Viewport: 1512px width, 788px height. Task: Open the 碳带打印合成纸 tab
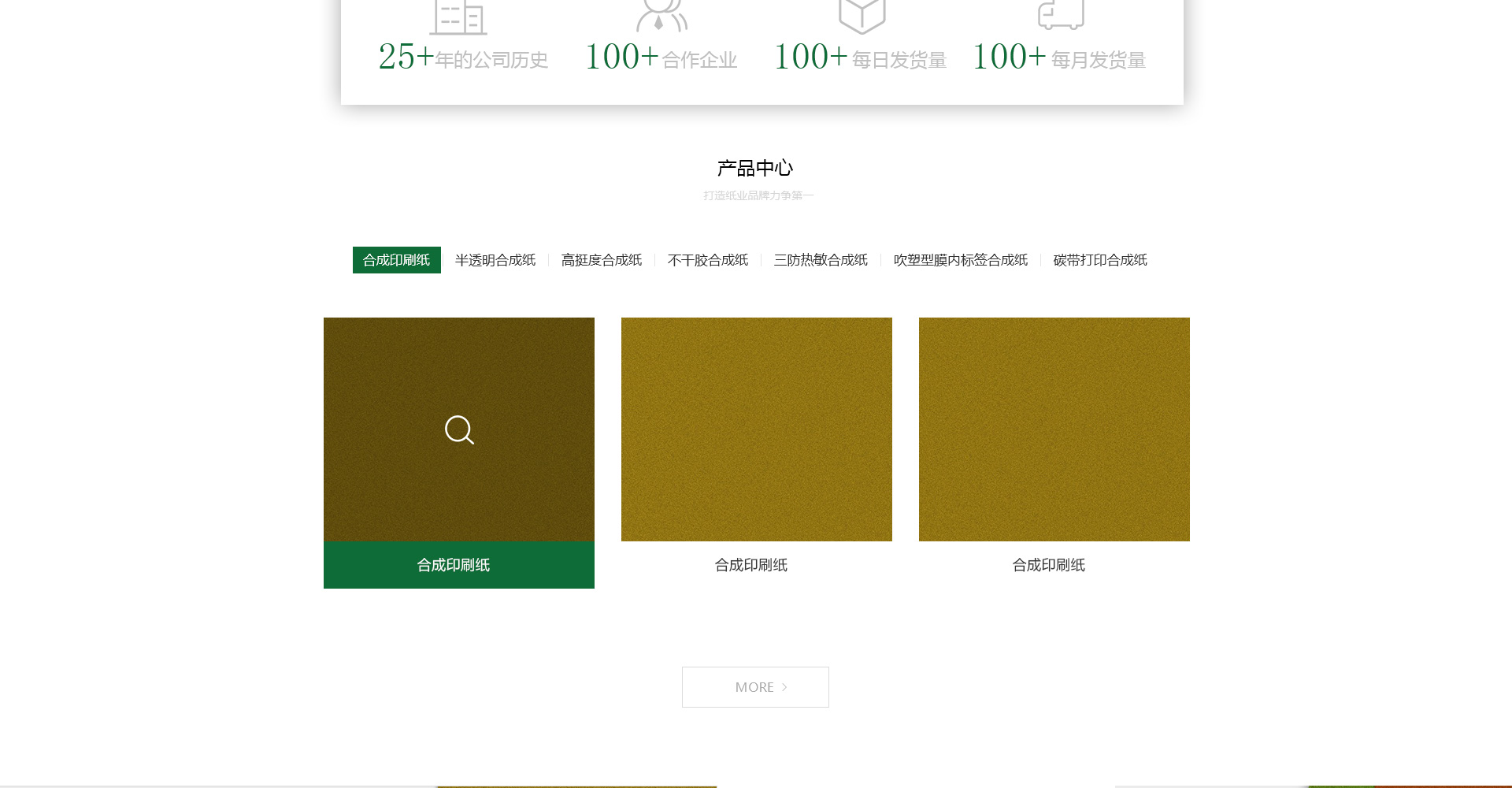(x=1099, y=260)
